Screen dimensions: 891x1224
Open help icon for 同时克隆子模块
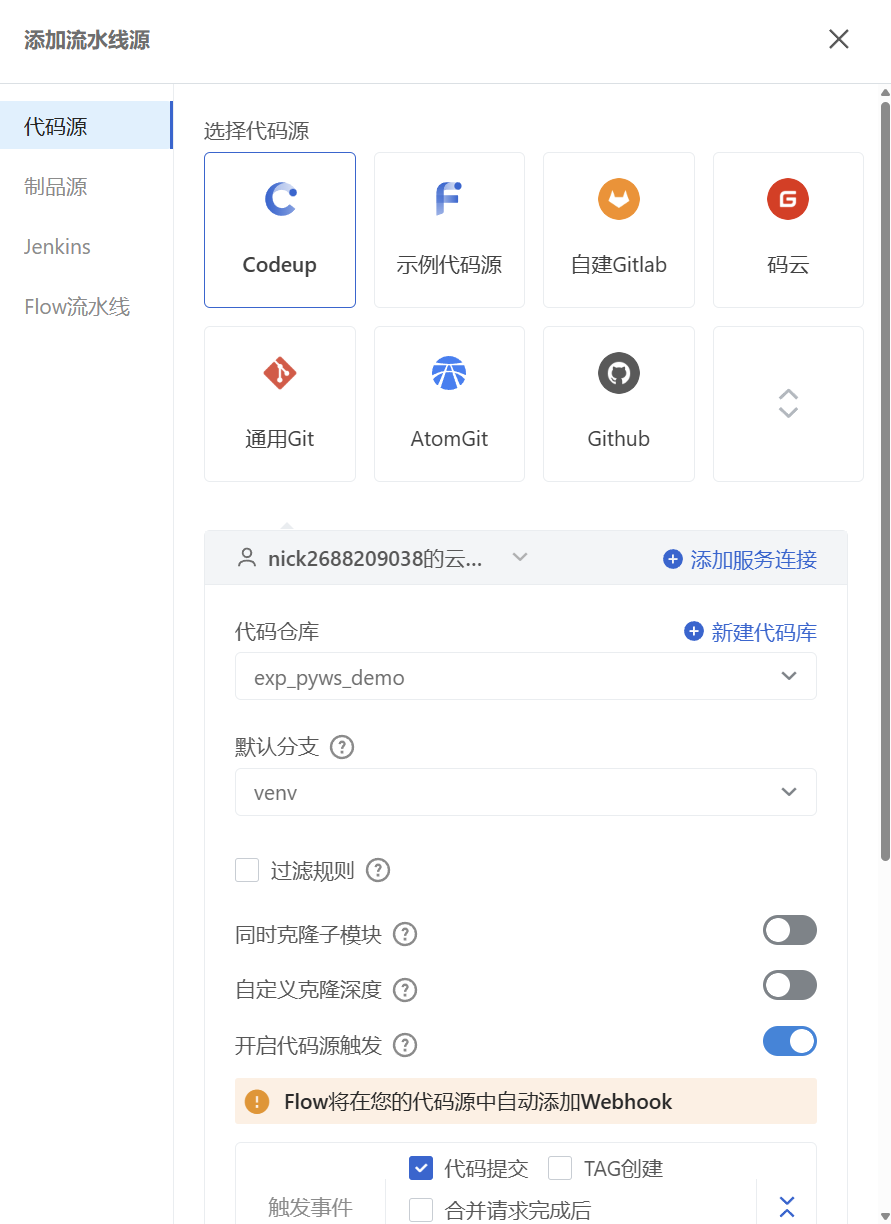405,935
